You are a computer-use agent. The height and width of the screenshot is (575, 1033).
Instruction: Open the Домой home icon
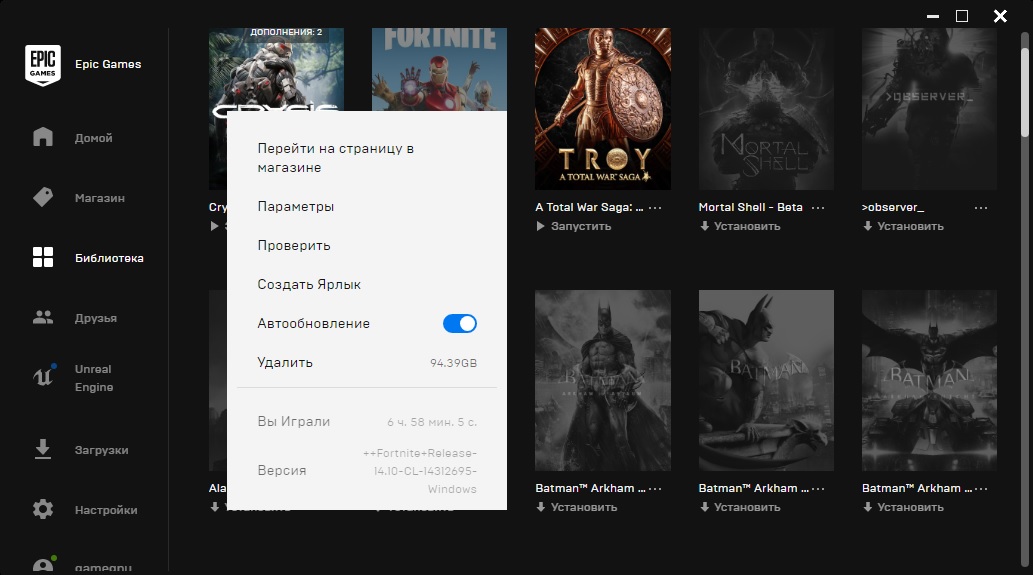[43, 137]
